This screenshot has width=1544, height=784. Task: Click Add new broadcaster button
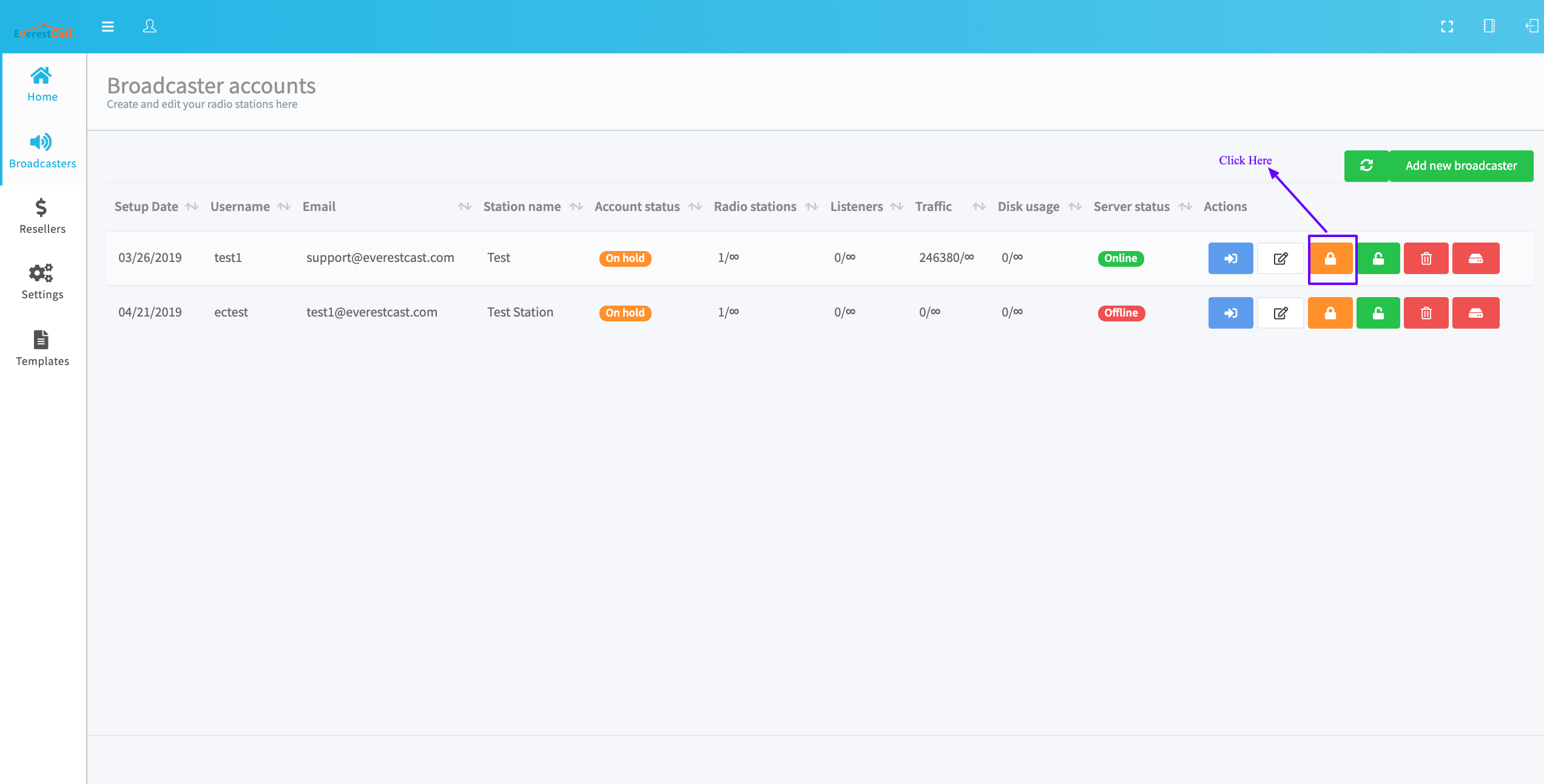(1460, 166)
